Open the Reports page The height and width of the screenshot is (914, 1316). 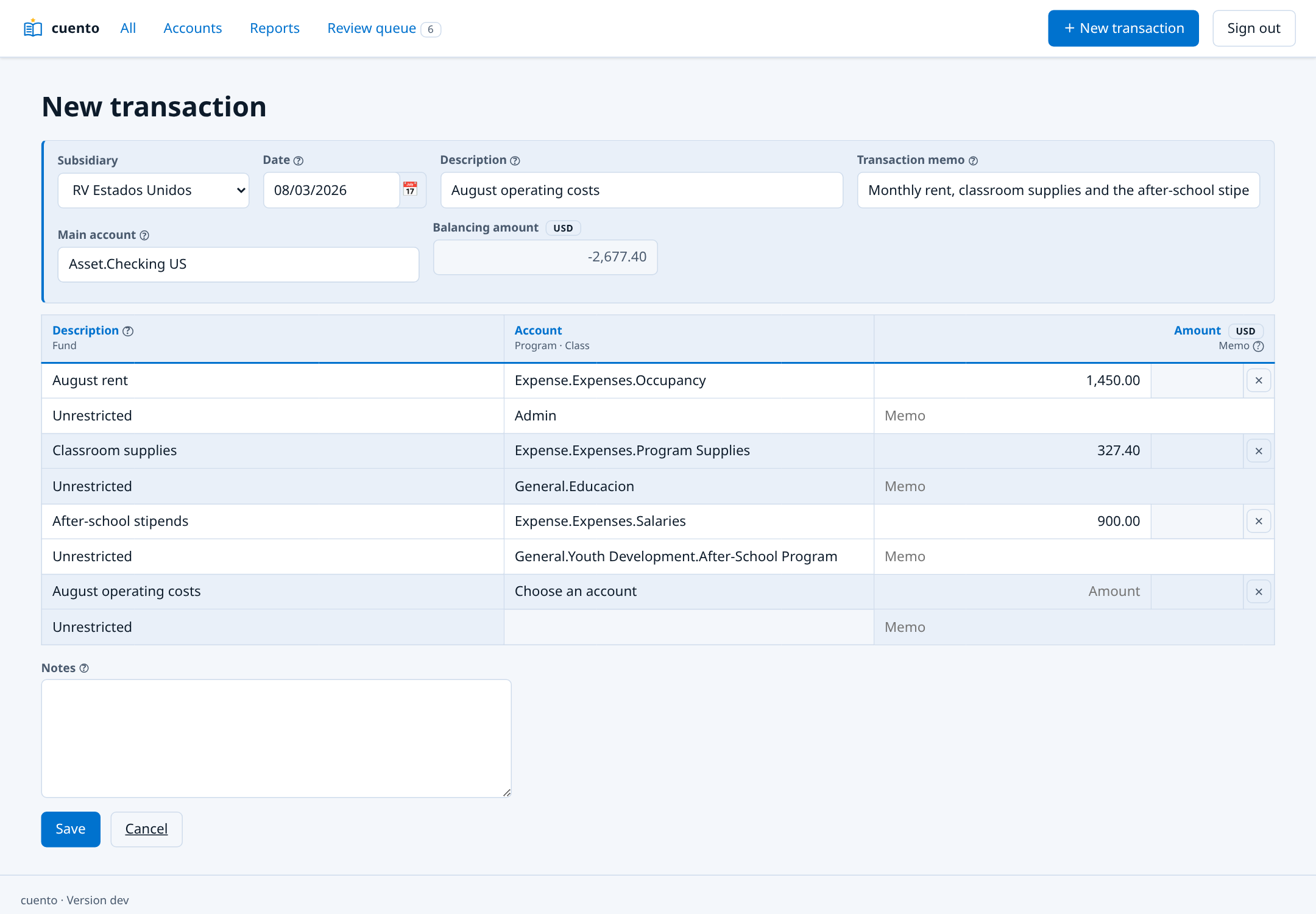pyautogui.click(x=275, y=28)
